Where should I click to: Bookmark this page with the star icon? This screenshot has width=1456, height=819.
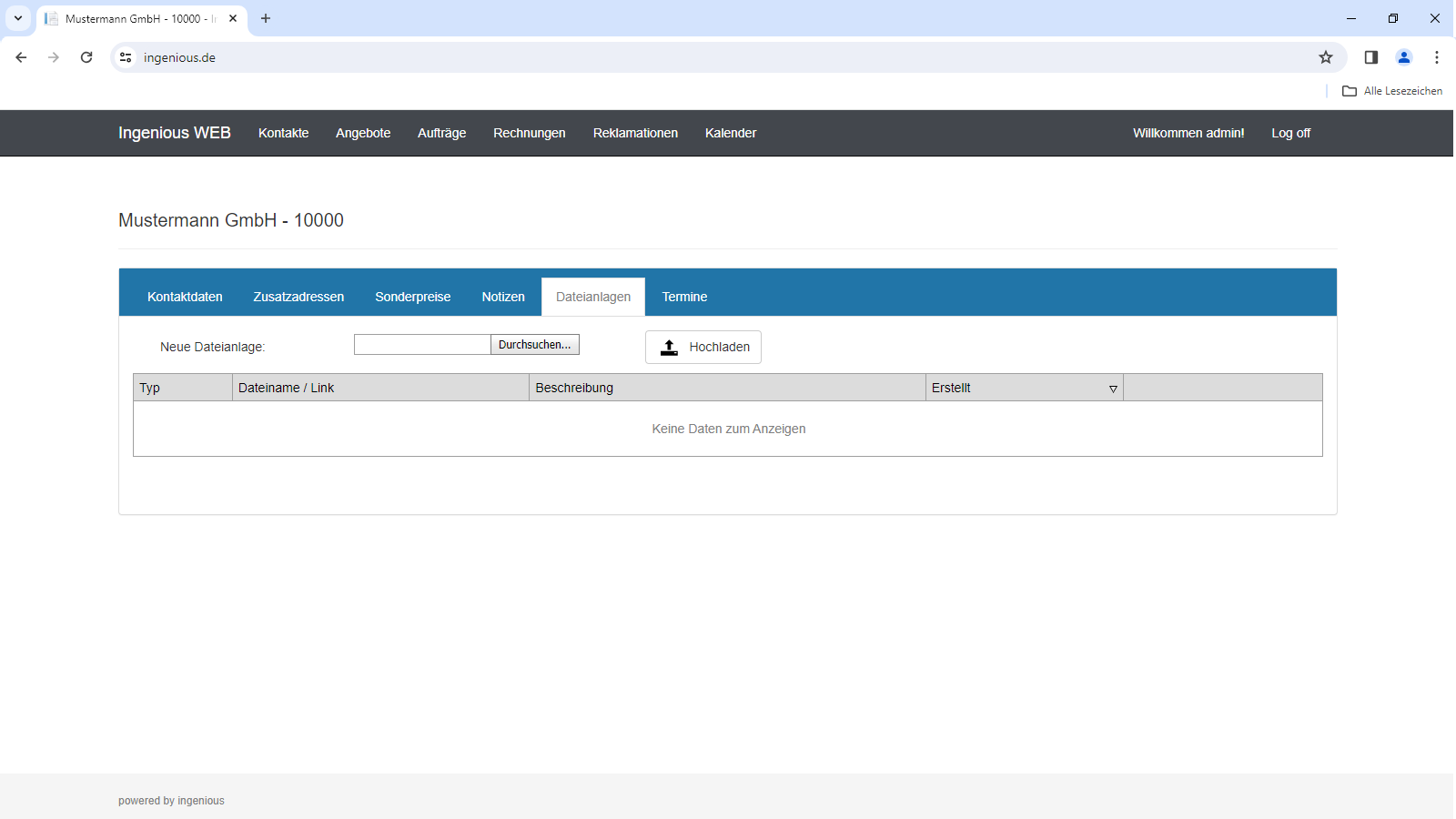[1326, 57]
